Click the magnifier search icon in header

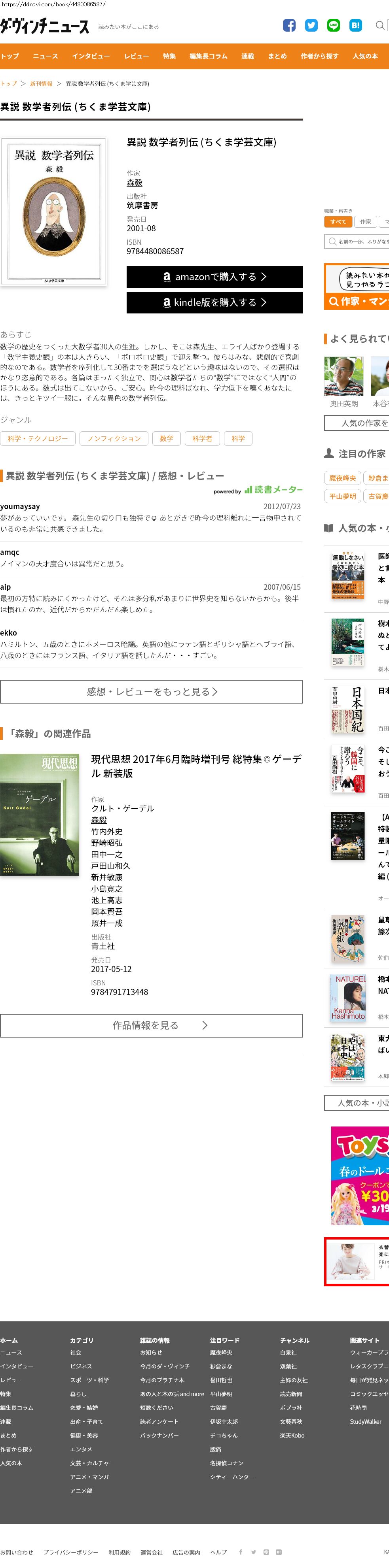point(380,26)
